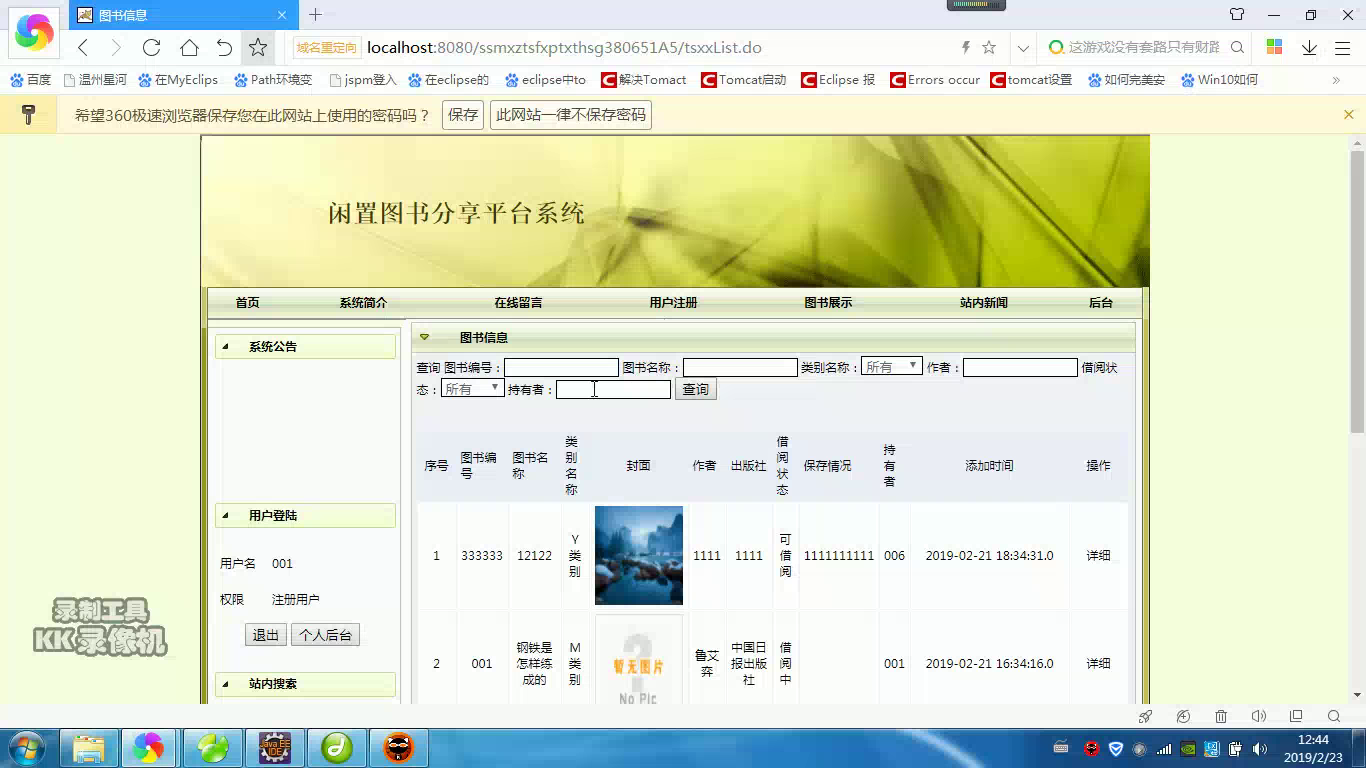Click the cover thumbnail of book 12122
Image resolution: width=1366 pixels, height=768 pixels.
pos(639,555)
